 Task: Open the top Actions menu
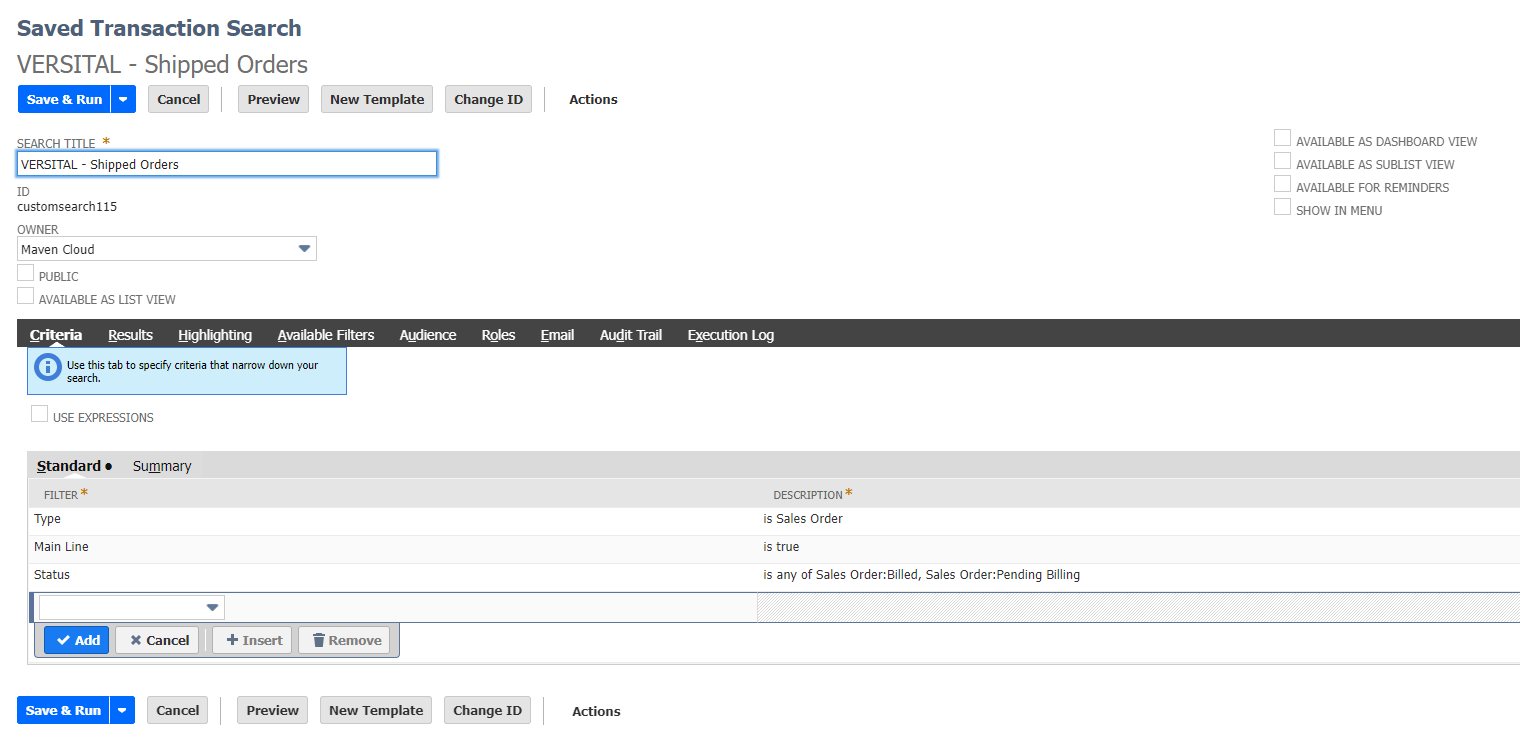tap(593, 99)
